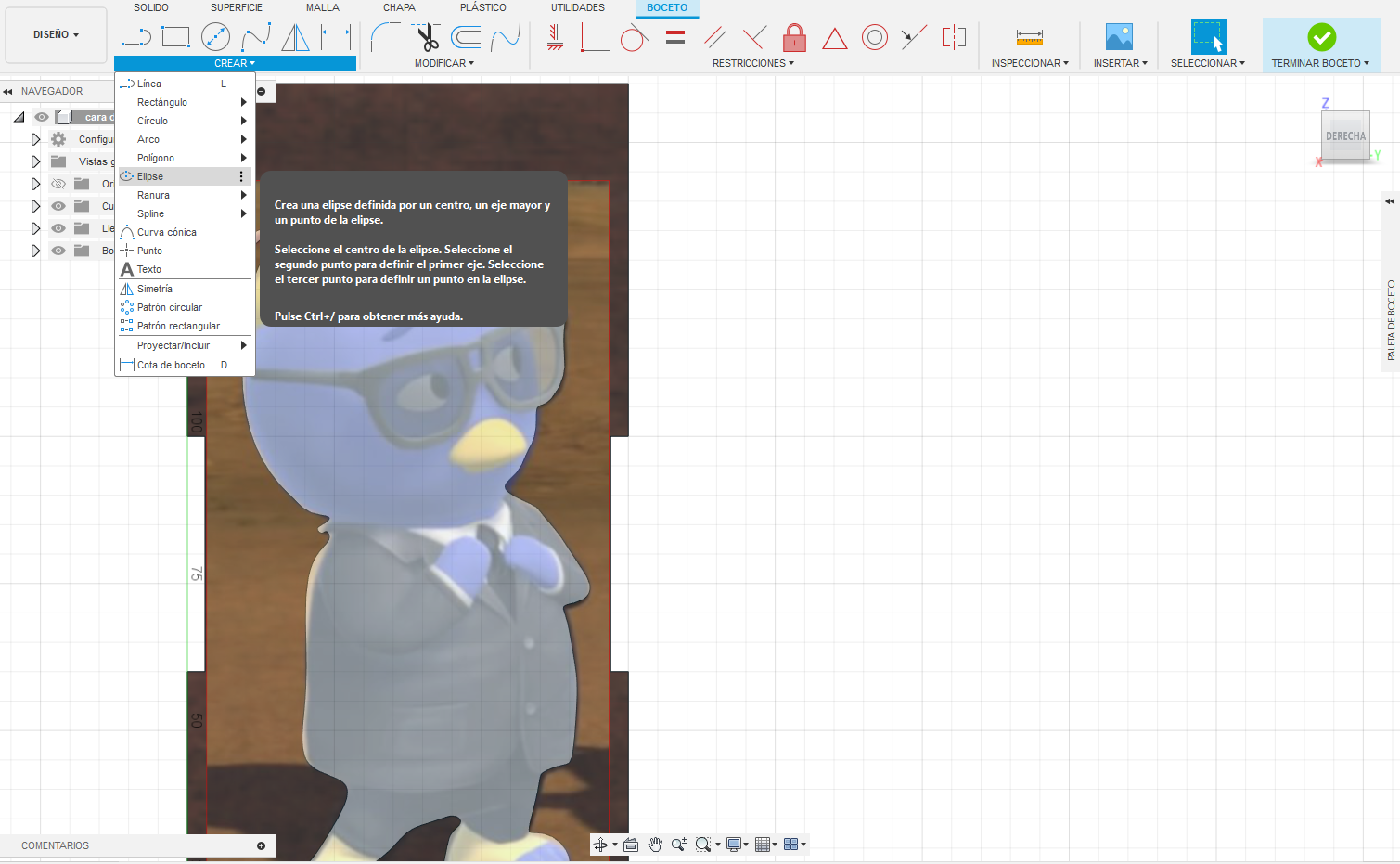Select the Offset tool icon

pyautogui.click(x=466, y=37)
